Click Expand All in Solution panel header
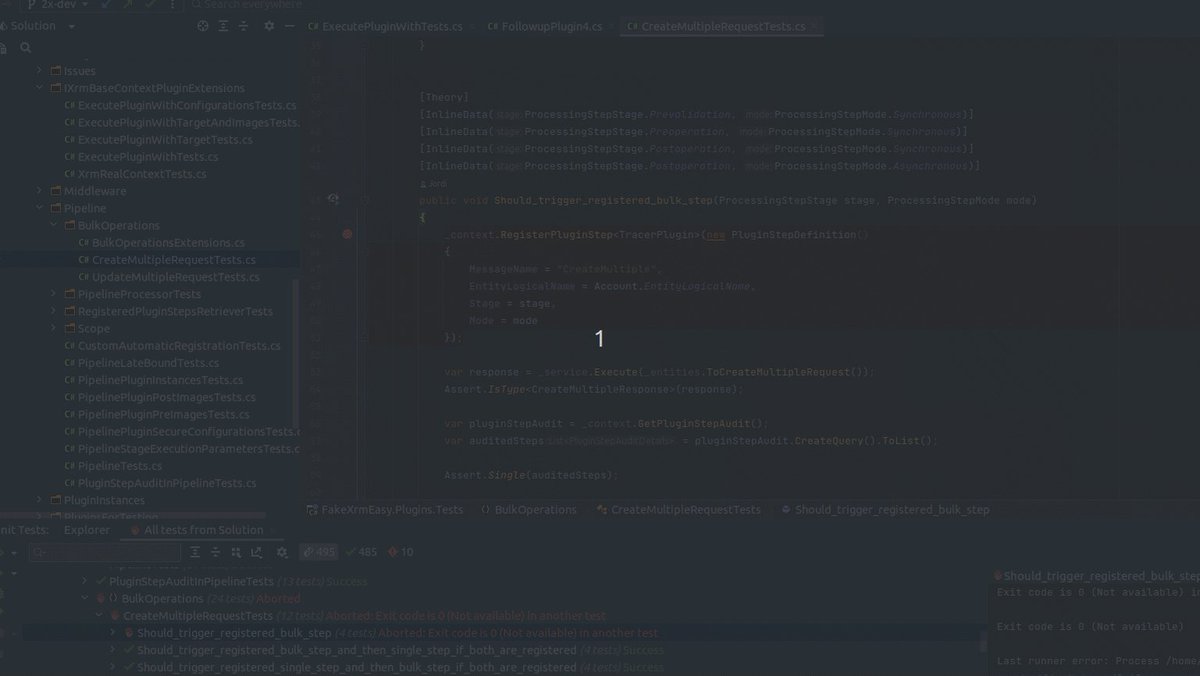This screenshot has height=676, width=1200. [224, 26]
